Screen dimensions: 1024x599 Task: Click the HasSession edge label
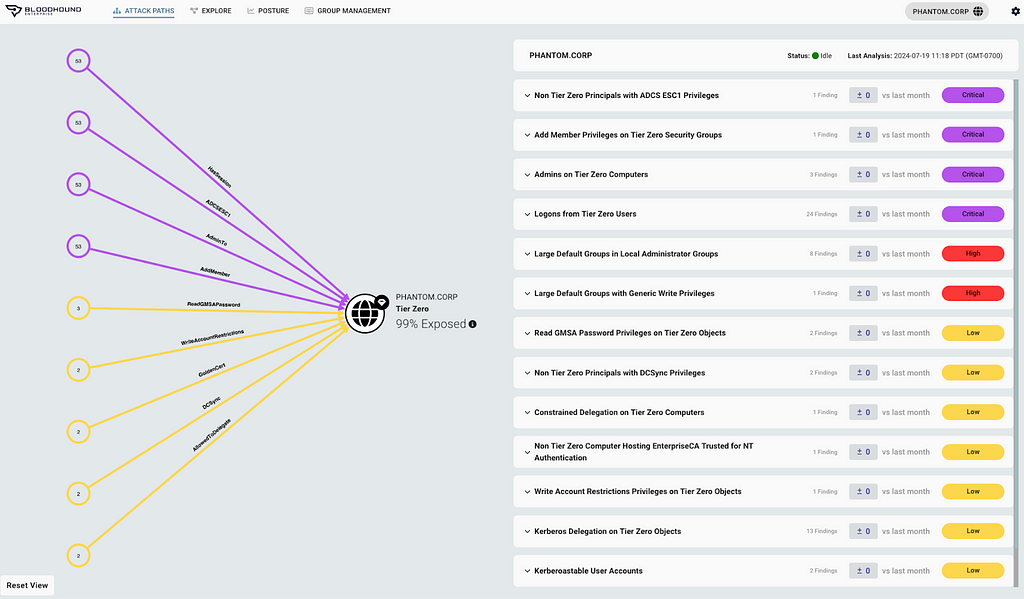[x=219, y=177]
